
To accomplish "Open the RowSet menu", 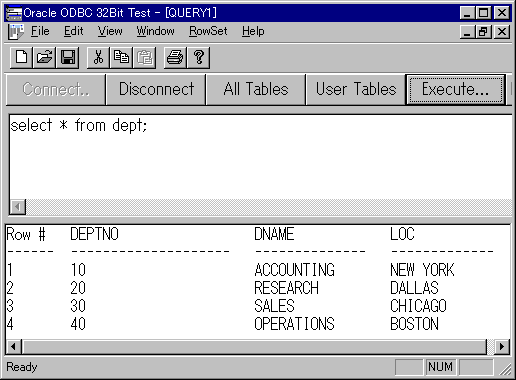I will pyautogui.click(x=208, y=31).
